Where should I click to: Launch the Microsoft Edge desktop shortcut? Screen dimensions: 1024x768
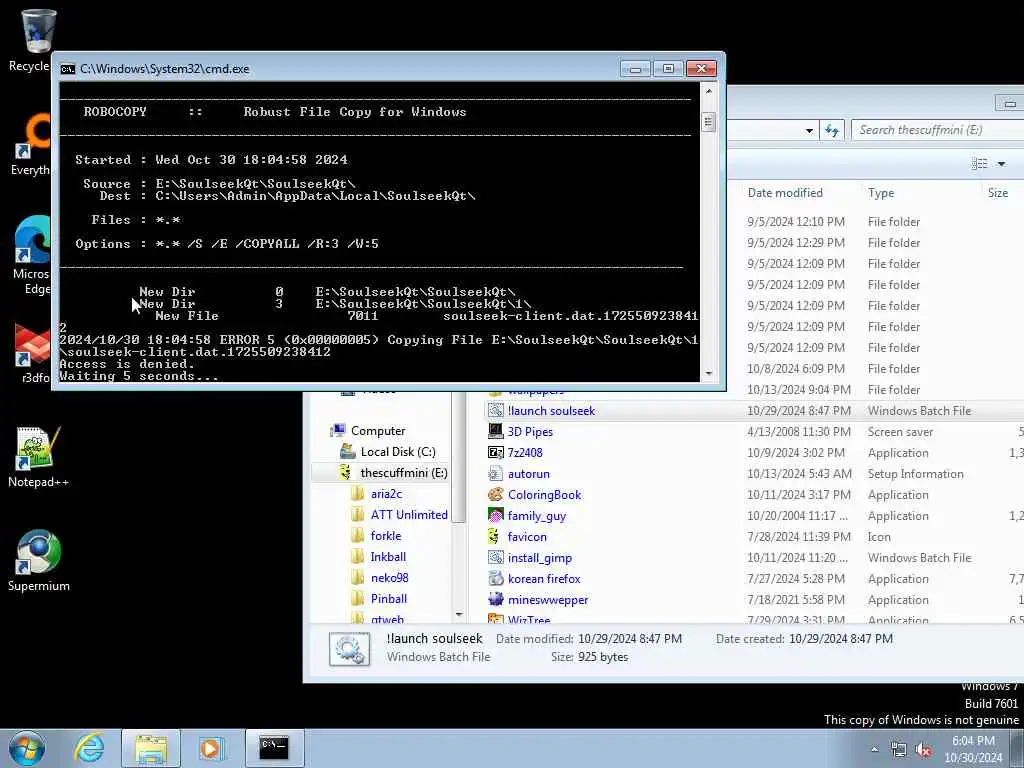[34, 255]
